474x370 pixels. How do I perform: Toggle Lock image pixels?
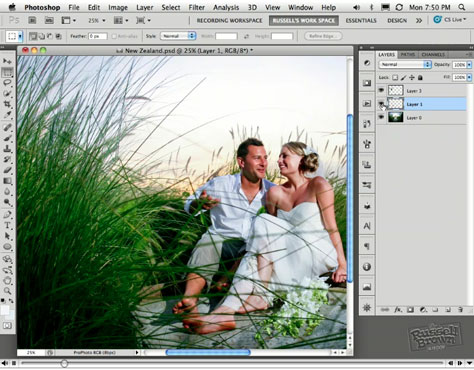click(403, 77)
